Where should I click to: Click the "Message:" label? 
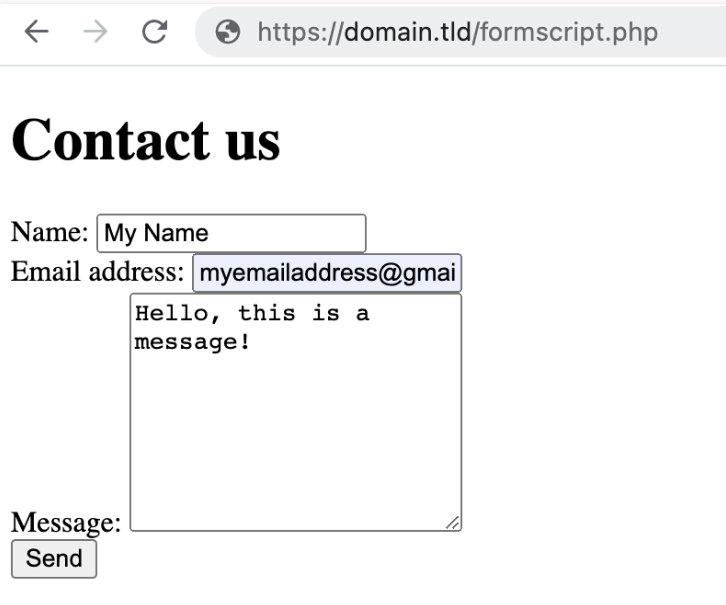coord(66,522)
